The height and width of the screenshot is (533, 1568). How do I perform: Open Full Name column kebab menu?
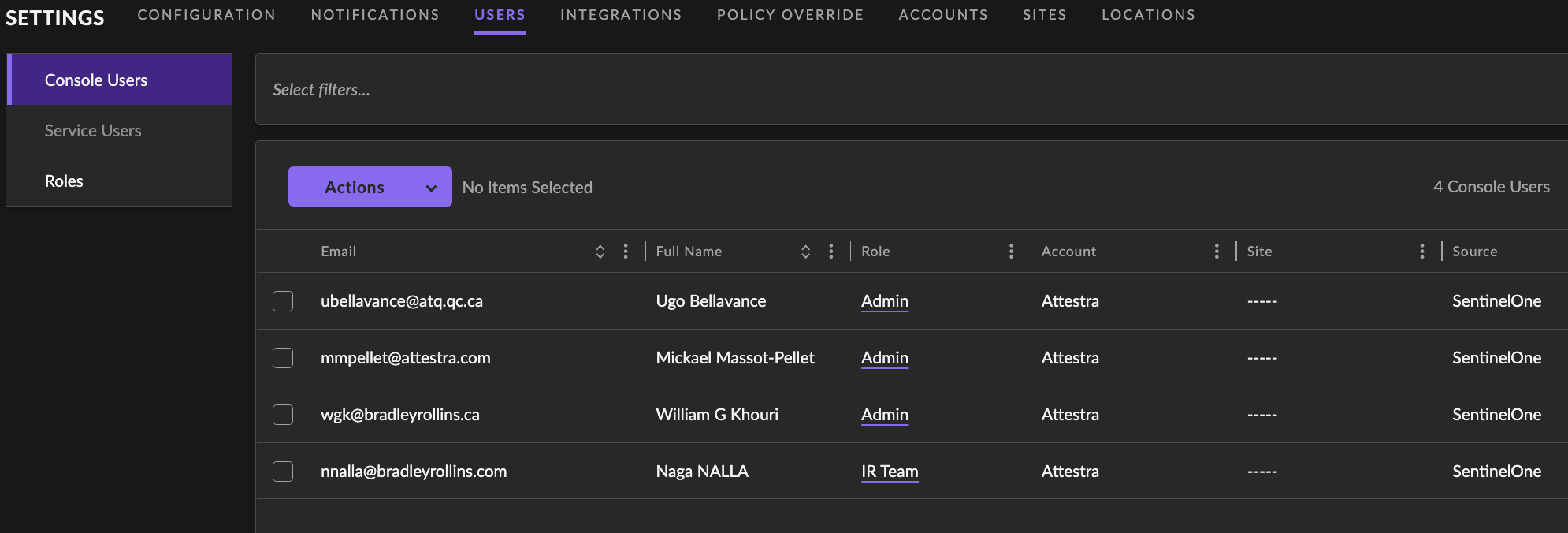coord(830,252)
